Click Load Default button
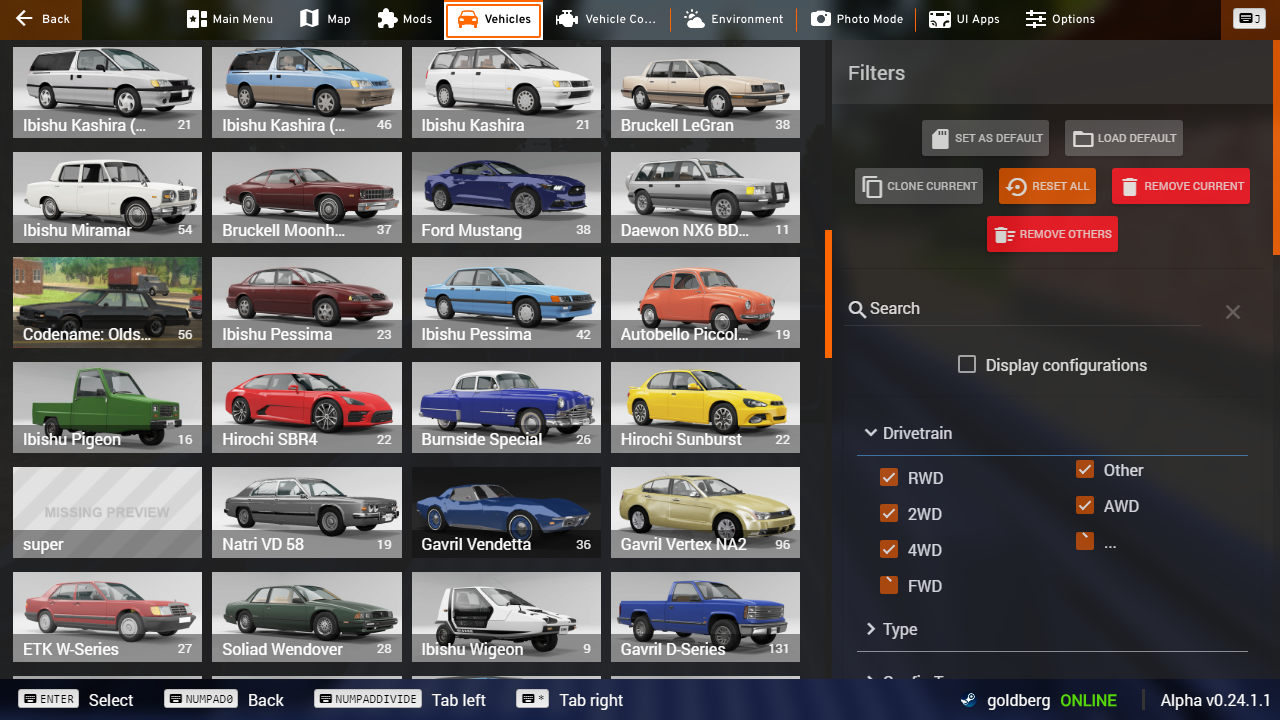The width and height of the screenshot is (1280, 720). (1124, 138)
